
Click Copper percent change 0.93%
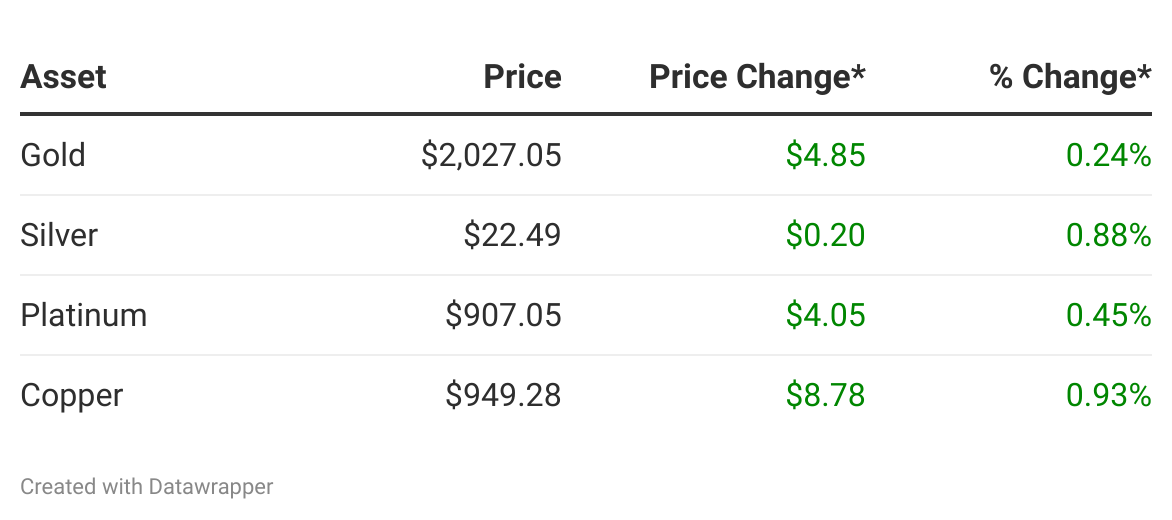pyautogui.click(x=1108, y=395)
